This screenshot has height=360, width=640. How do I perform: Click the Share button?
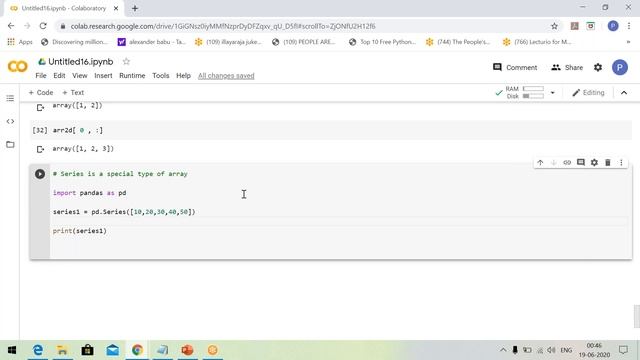[567, 67]
